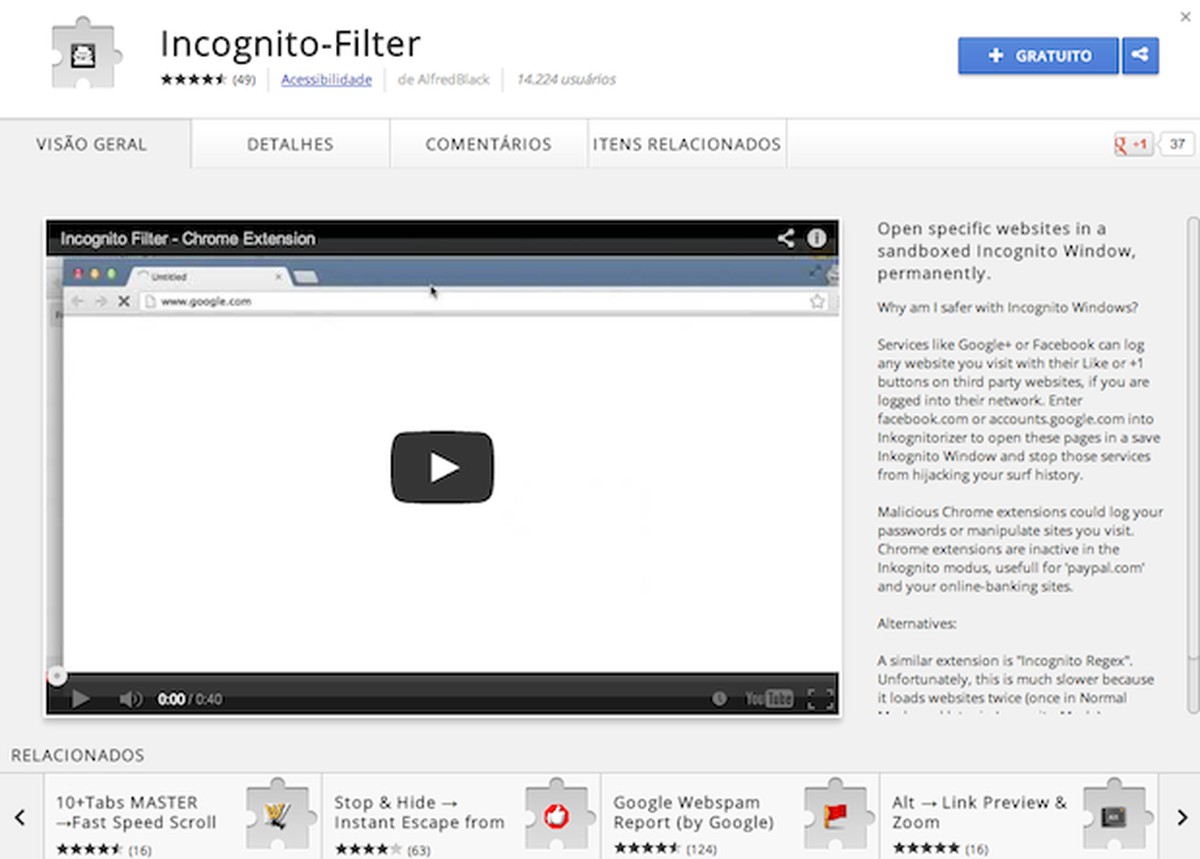Open the video info icon on the player

(815, 239)
